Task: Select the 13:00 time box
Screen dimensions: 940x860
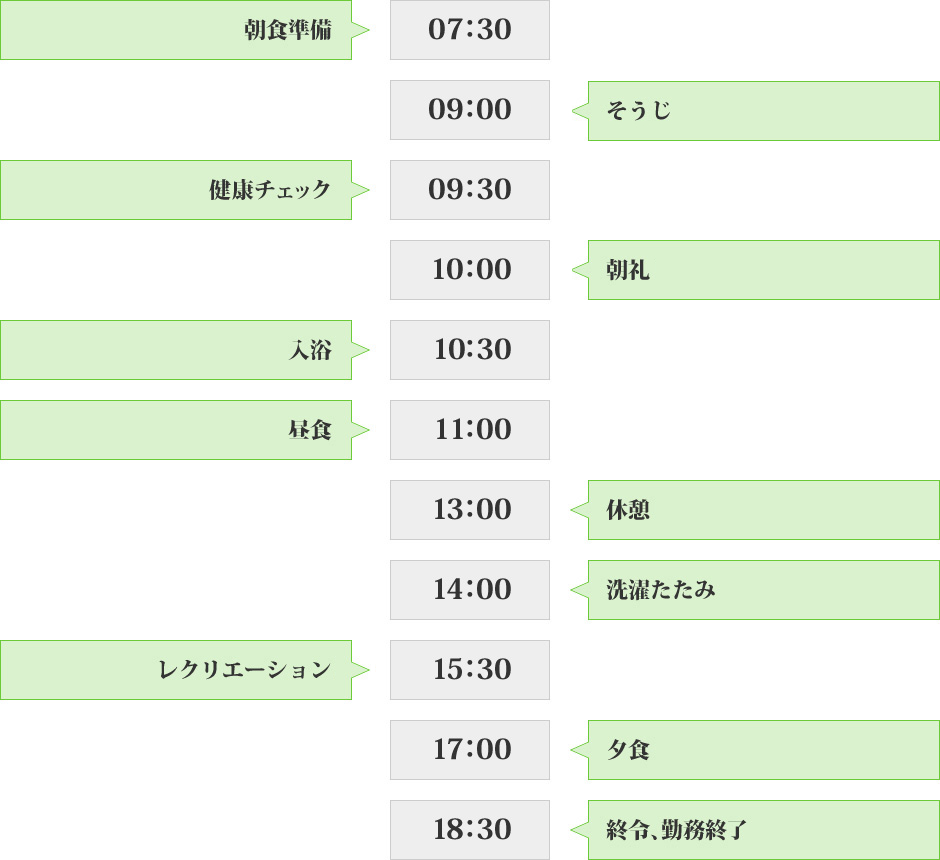Action: pyautogui.click(x=469, y=510)
